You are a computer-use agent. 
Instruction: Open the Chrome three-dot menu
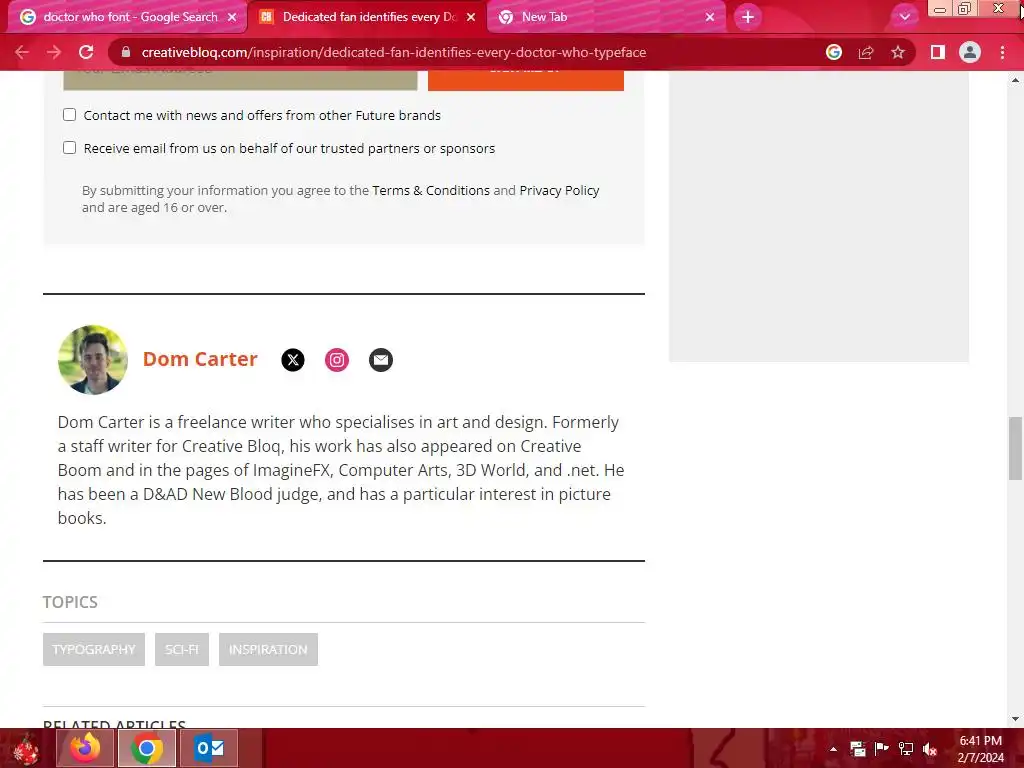coord(1002,52)
